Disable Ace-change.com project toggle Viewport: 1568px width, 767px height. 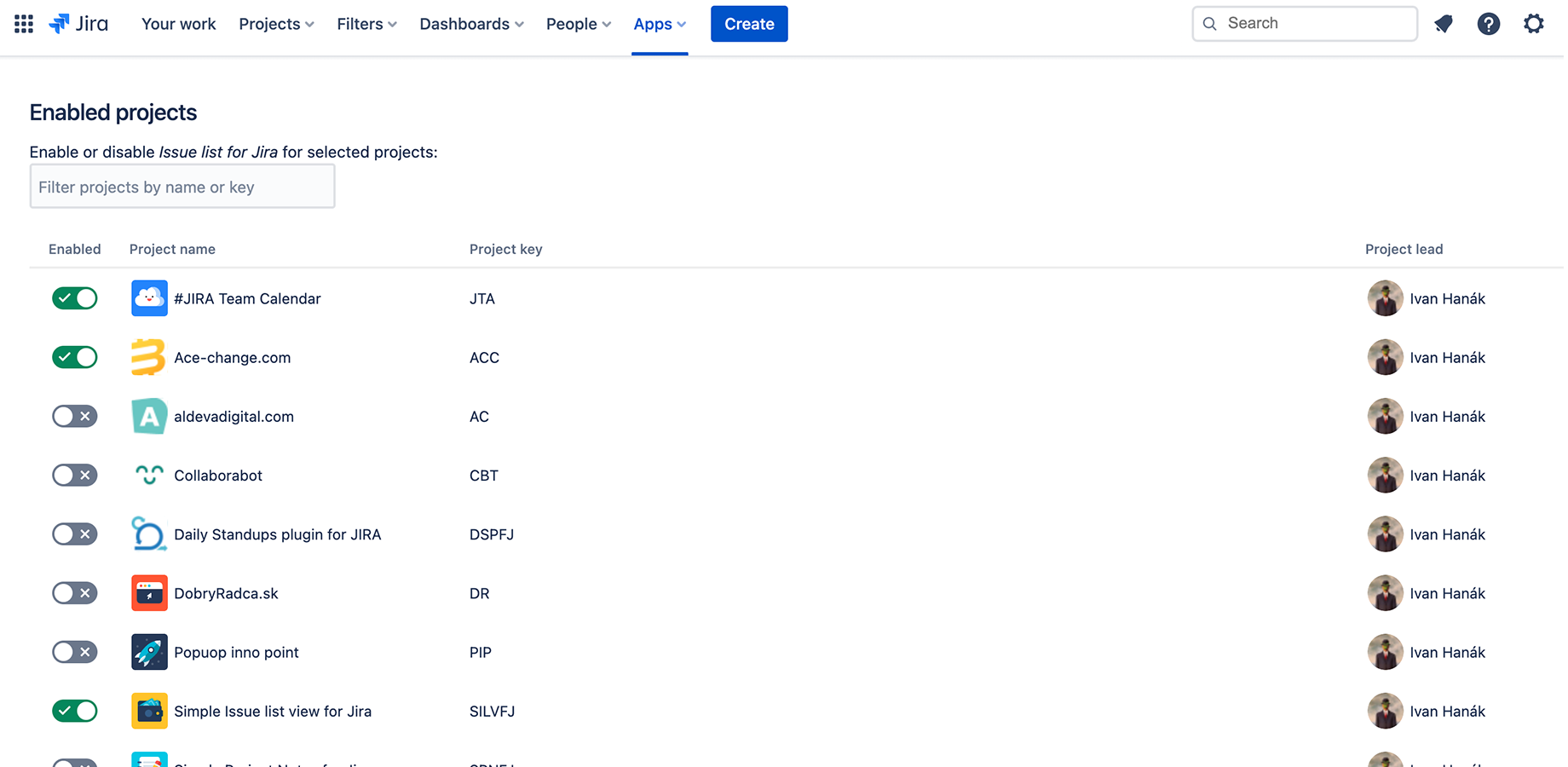(x=75, y=357)
